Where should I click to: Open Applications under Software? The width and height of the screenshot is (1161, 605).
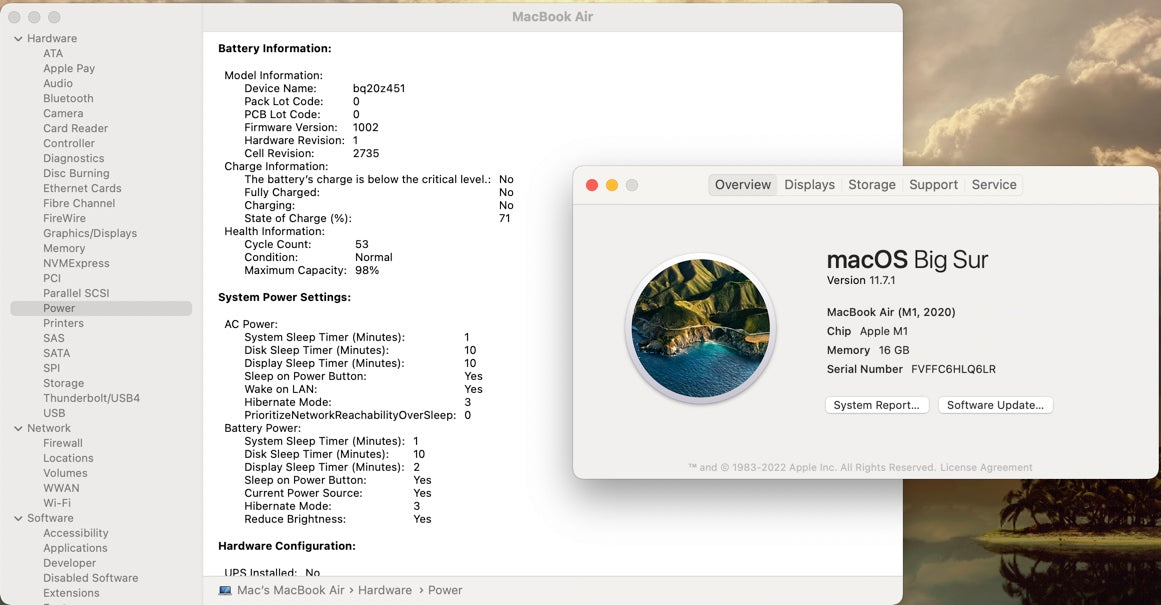(x=75, y=549)
